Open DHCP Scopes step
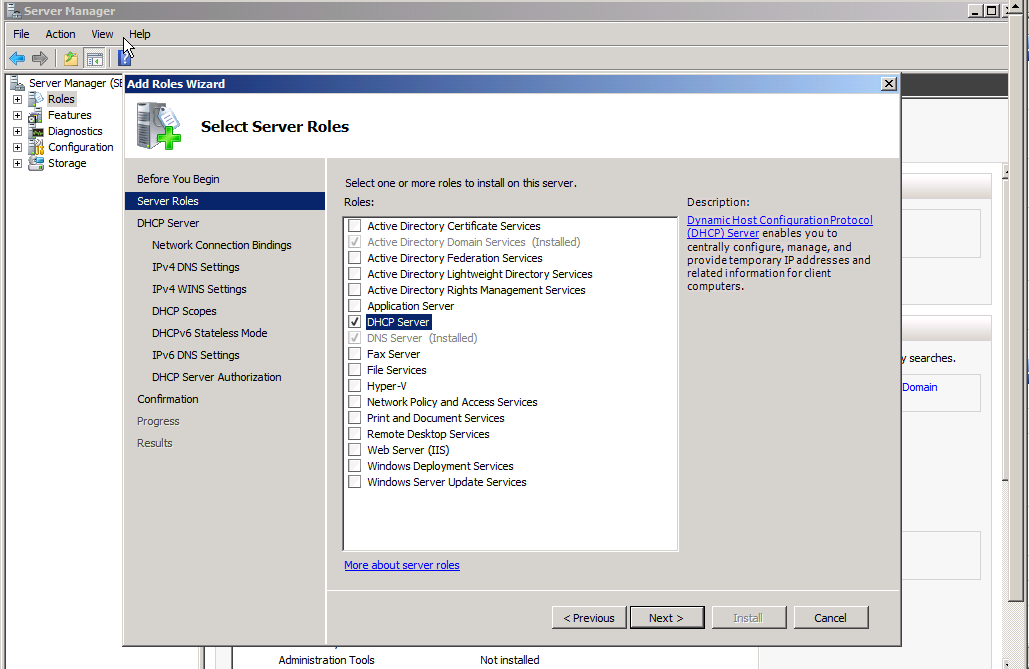This screenshot has width=1029, height=669. tap(184, 311)
